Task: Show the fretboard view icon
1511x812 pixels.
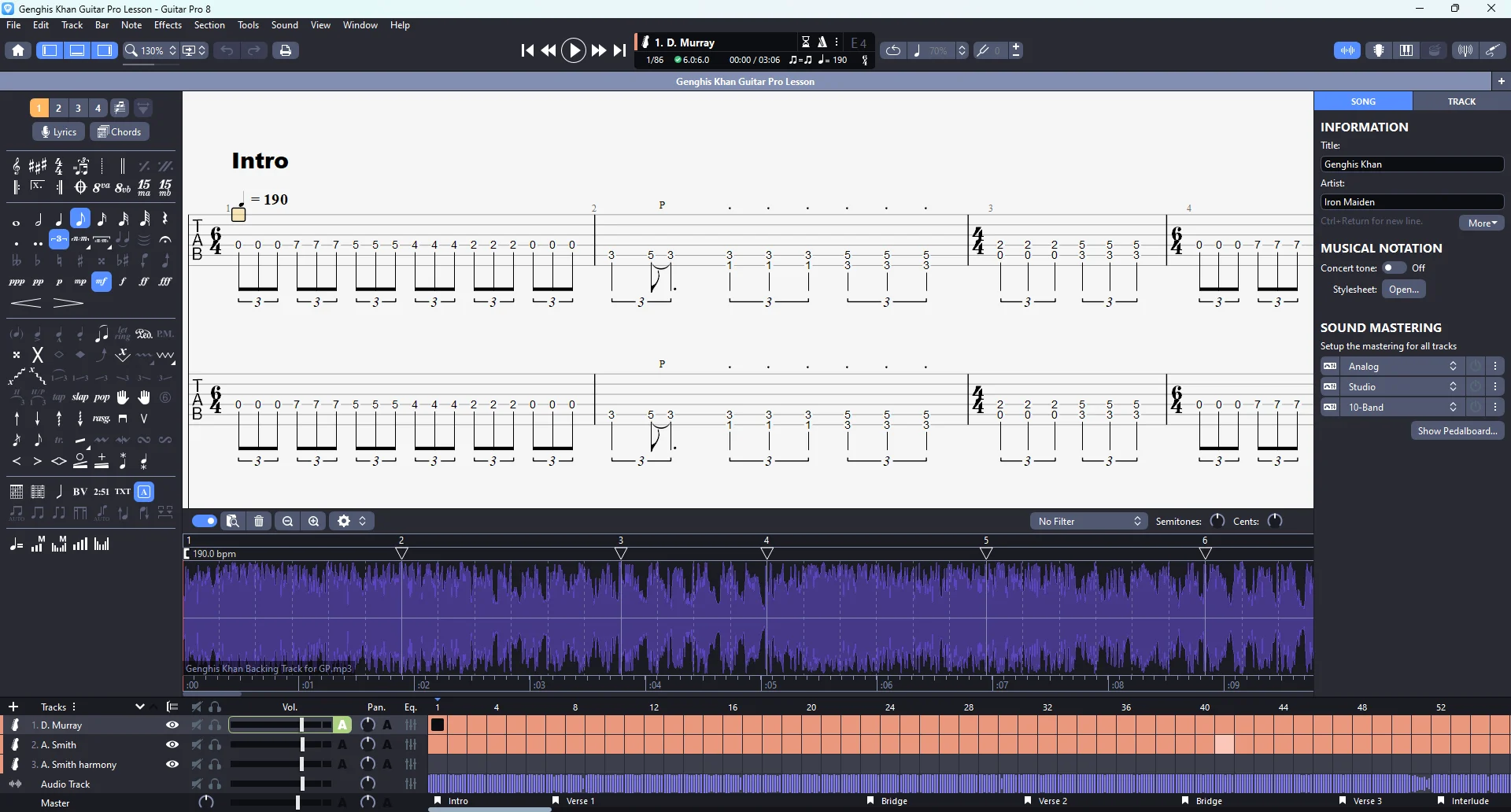Action: point(1379,50)
